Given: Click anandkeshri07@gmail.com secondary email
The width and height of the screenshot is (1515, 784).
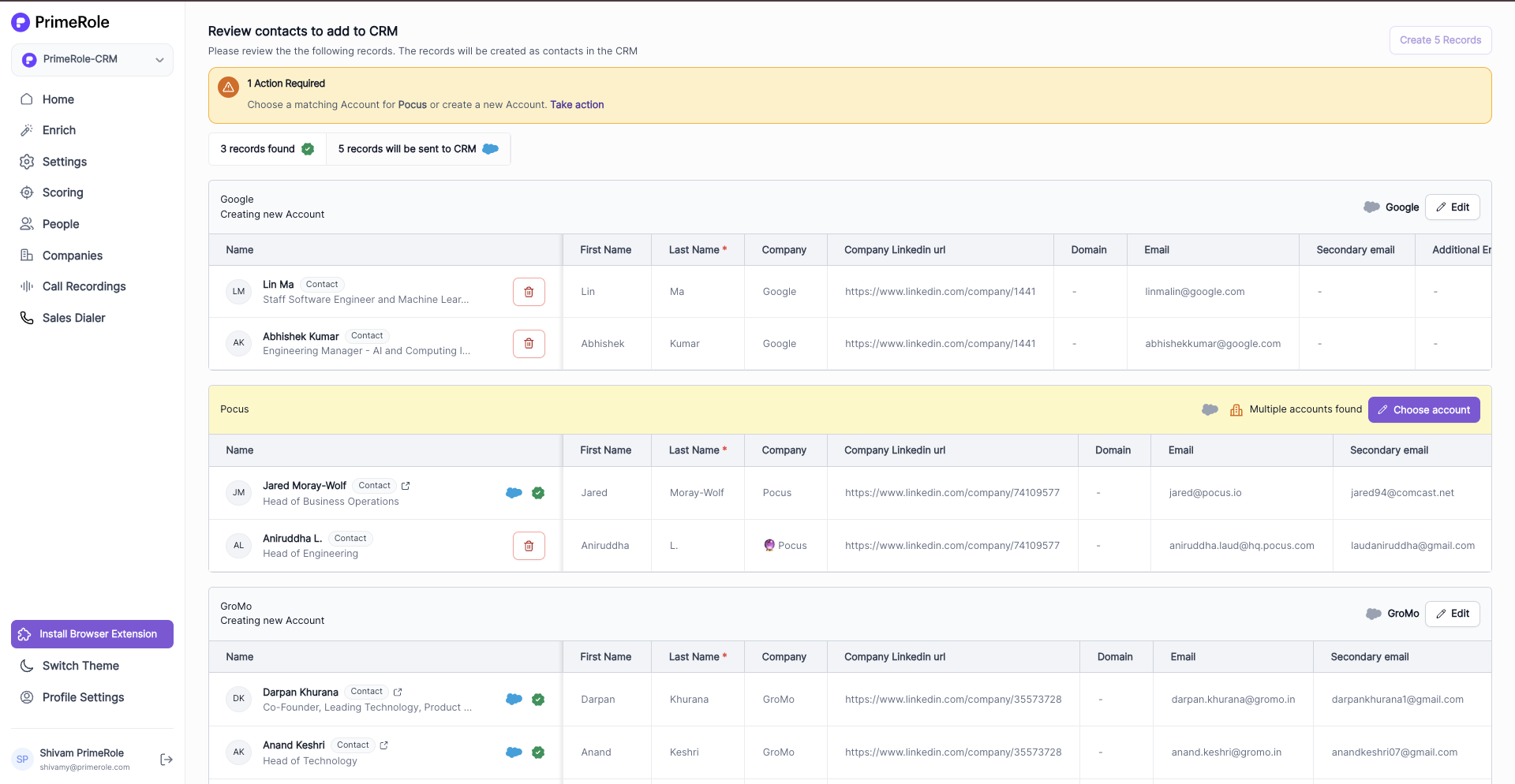Looking at the screenshot, I should 1394,752.
